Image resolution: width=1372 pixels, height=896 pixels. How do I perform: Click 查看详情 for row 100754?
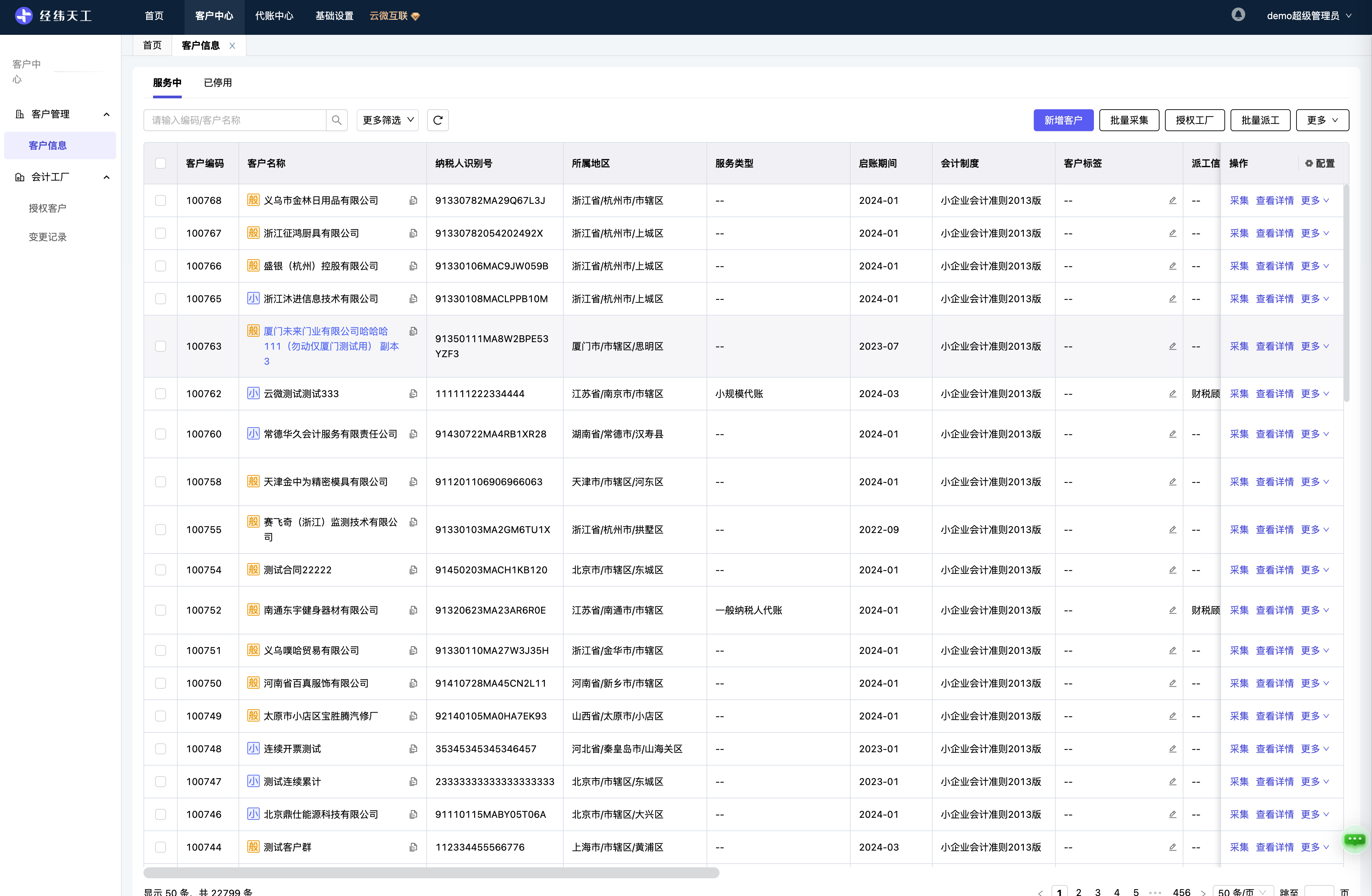pos(1275,570)
